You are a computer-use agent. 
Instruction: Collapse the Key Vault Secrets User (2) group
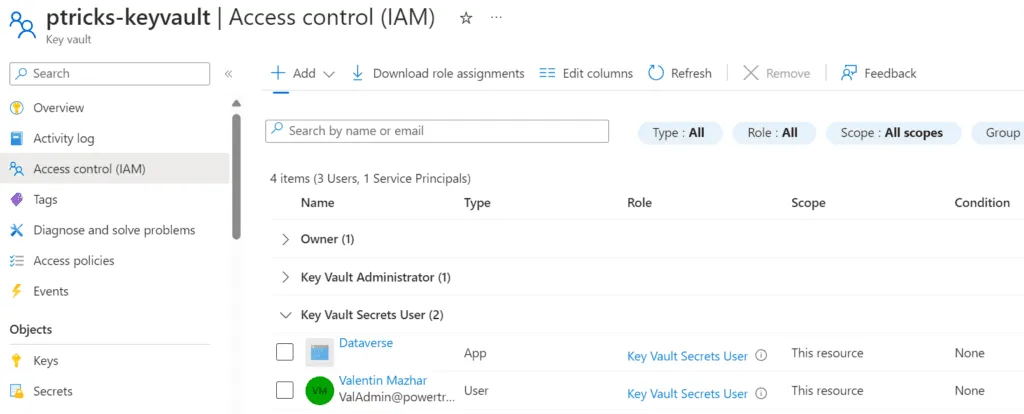click(x=285, y=315)
